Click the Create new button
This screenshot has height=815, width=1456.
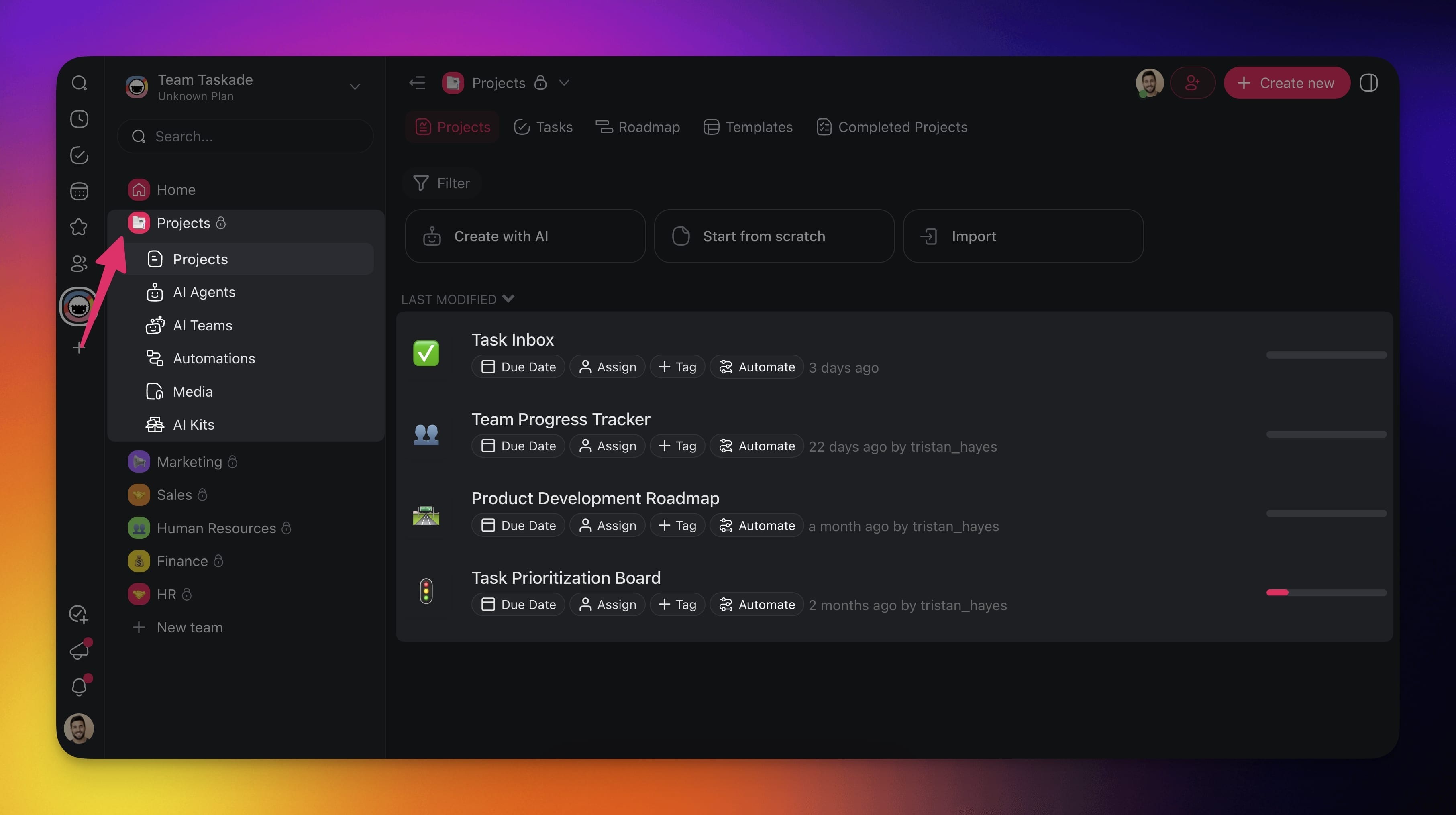click(x=1287, y=83)
